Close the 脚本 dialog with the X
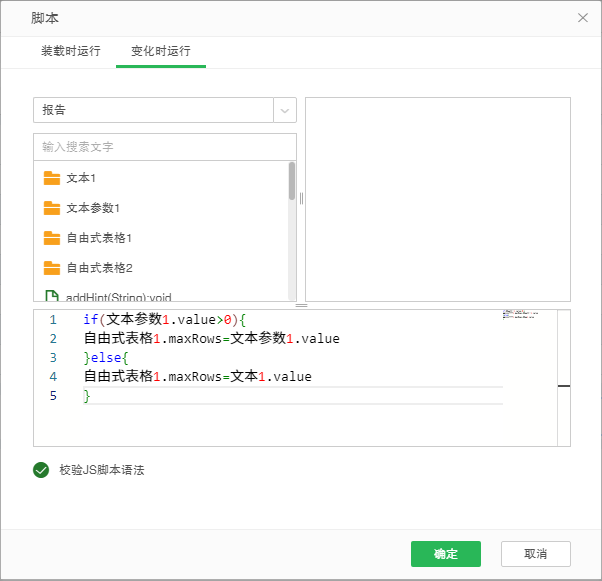602x581 pixels. click(x=583, y=18)
